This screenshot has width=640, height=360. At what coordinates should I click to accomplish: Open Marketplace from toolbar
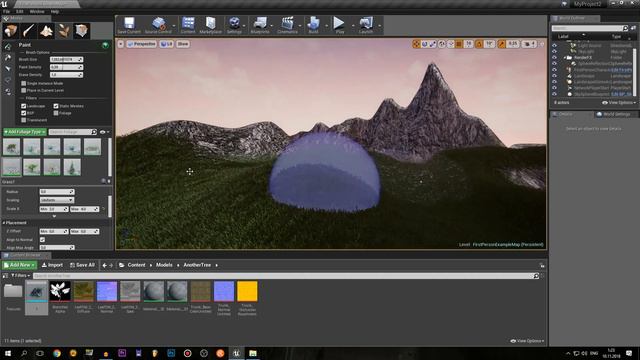pos(211,25)
